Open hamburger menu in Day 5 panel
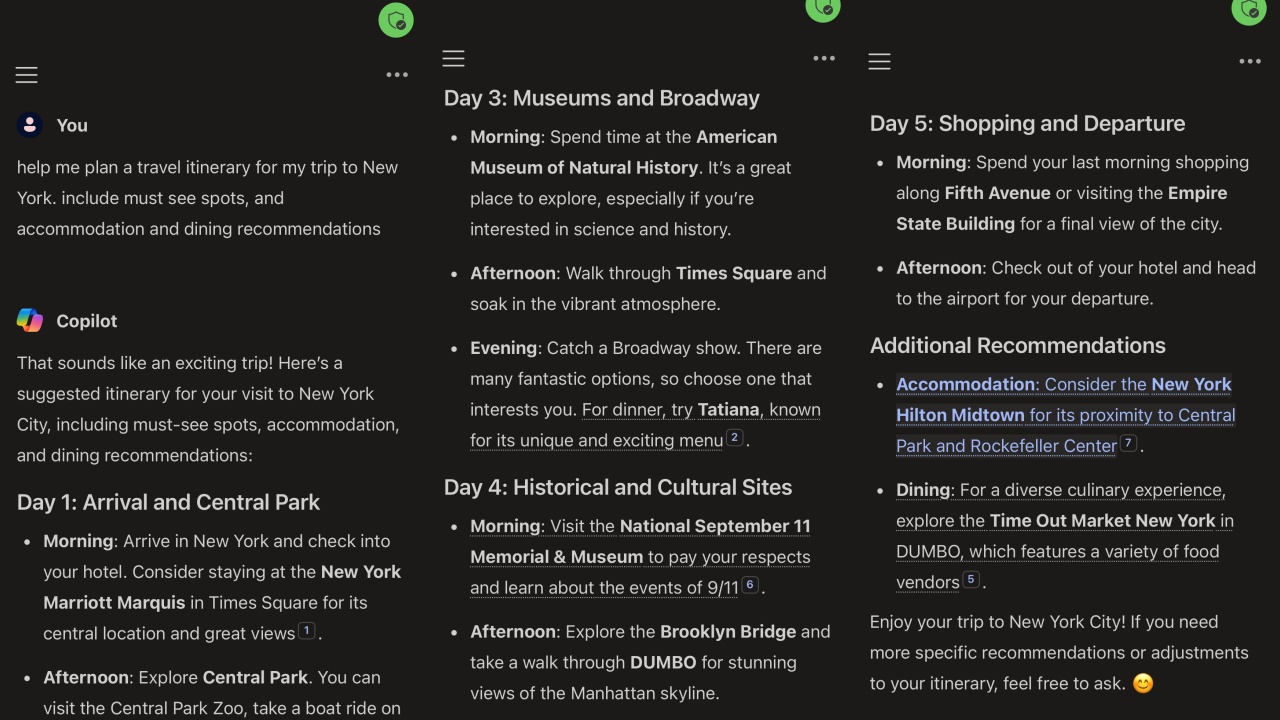The image size is (1280, 720). pos(880,62)
